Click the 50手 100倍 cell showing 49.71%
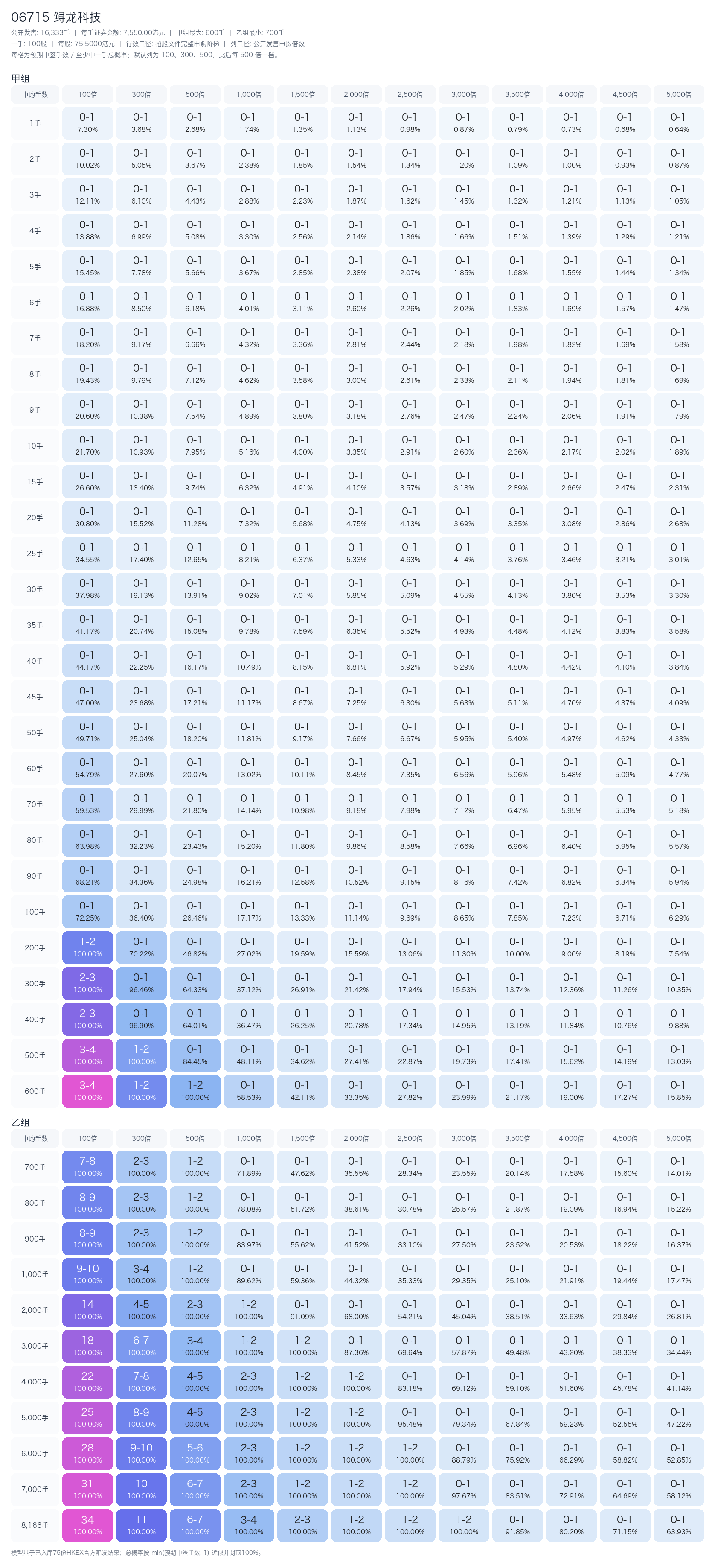This screenshot has width=715, height=1568. pos(87,732)
